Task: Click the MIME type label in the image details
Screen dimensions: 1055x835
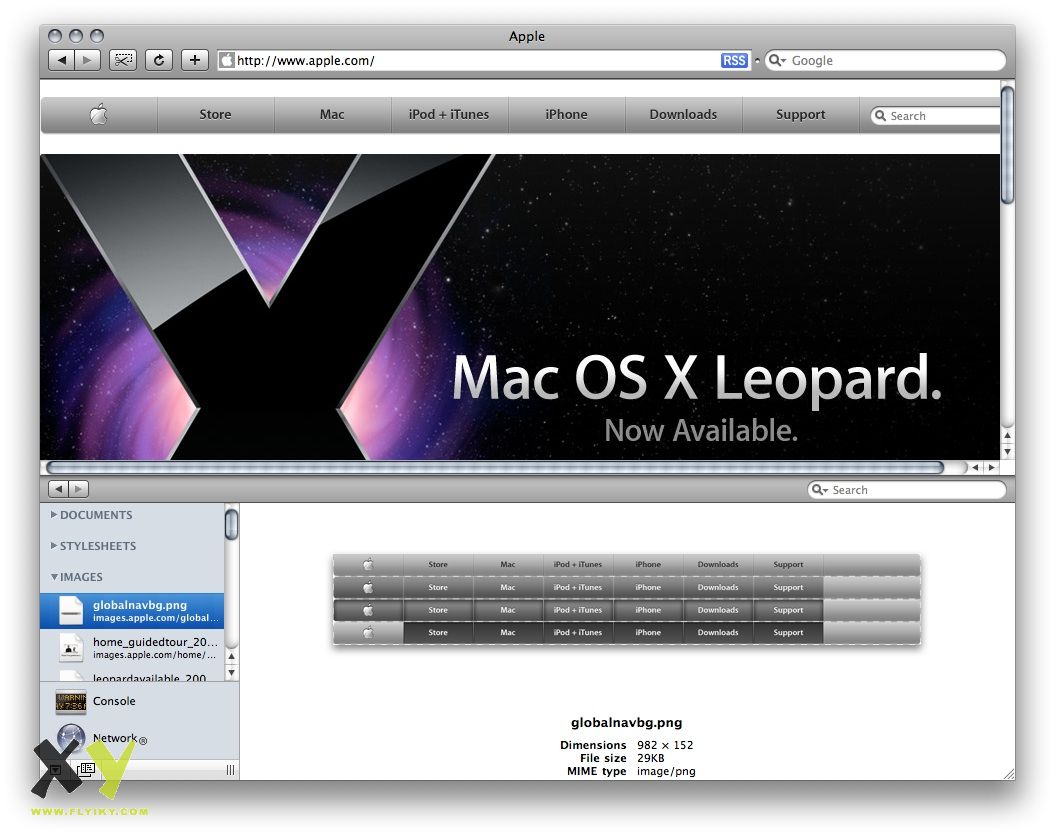Action: pyautogui.click(x=596, y=771)
